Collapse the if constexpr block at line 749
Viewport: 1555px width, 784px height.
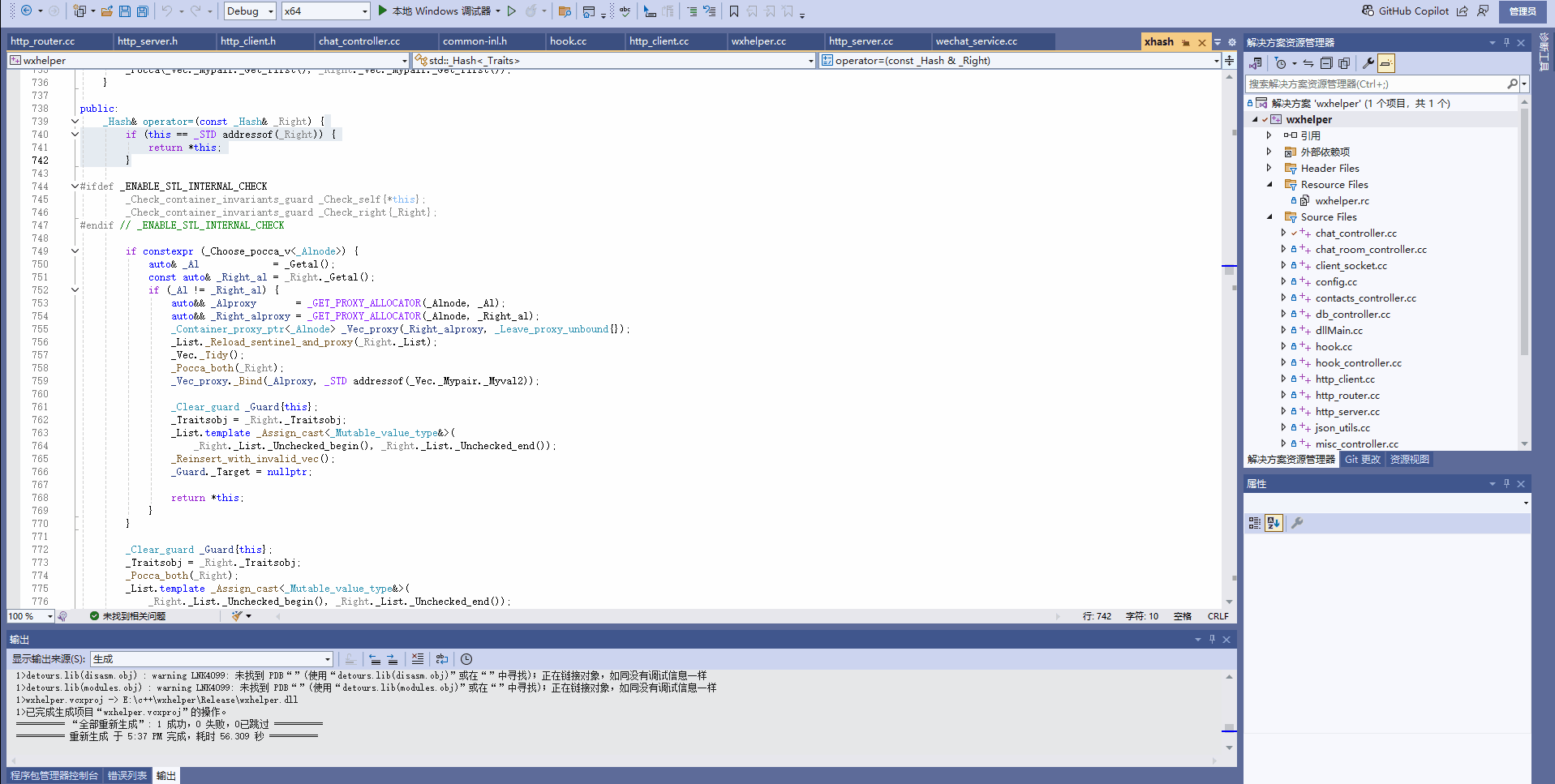pos(75,251)
